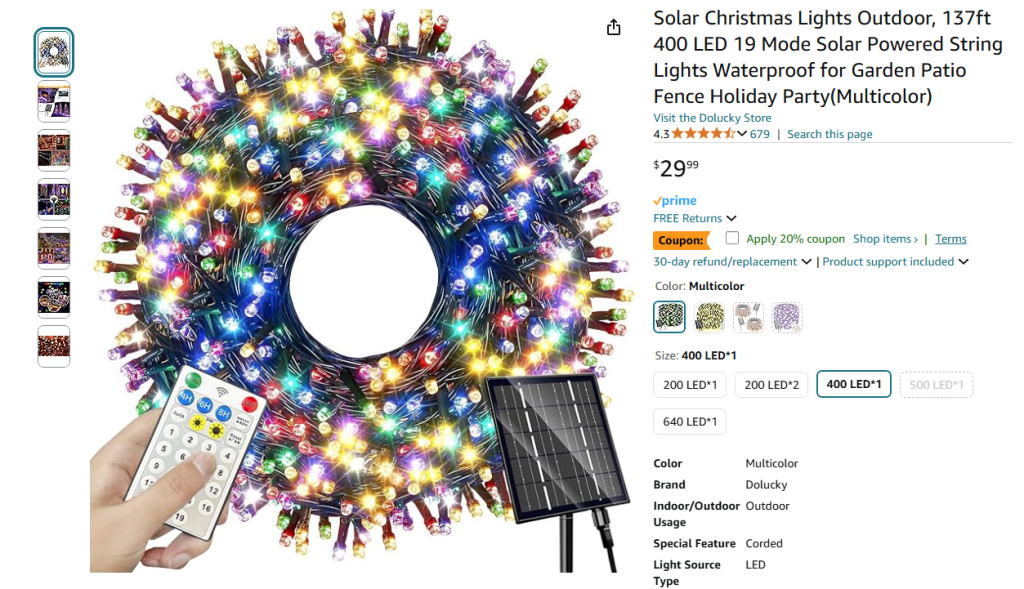Select the second color swatch option

tap(710, 317)
